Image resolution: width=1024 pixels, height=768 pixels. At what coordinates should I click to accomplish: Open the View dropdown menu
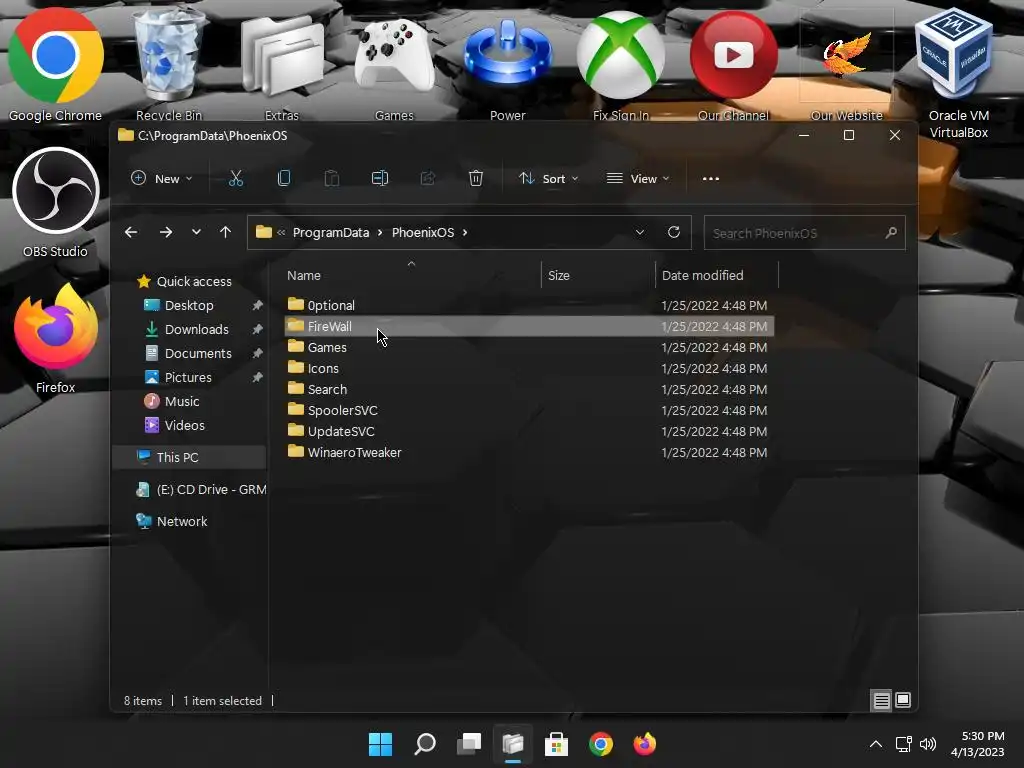638,178
